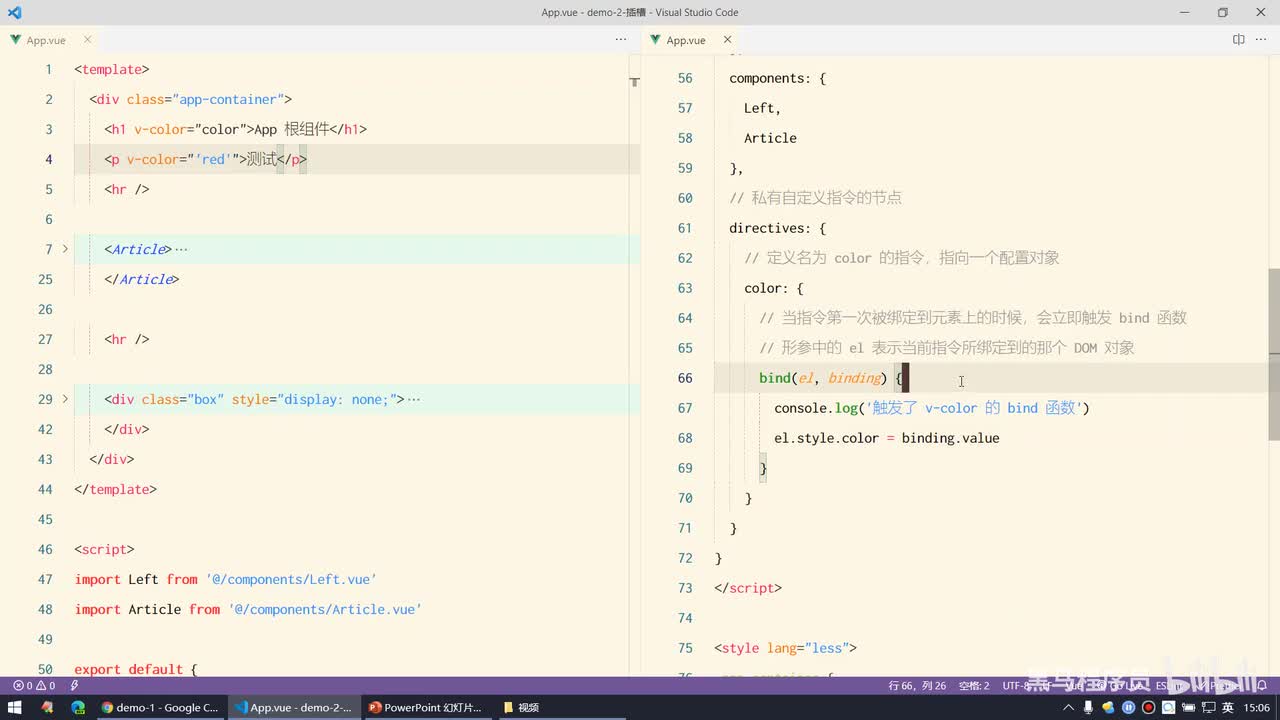The image size is (1280, 720).
Task: Click the blue pause icon in the system tray
Action: click(1129, 707)
